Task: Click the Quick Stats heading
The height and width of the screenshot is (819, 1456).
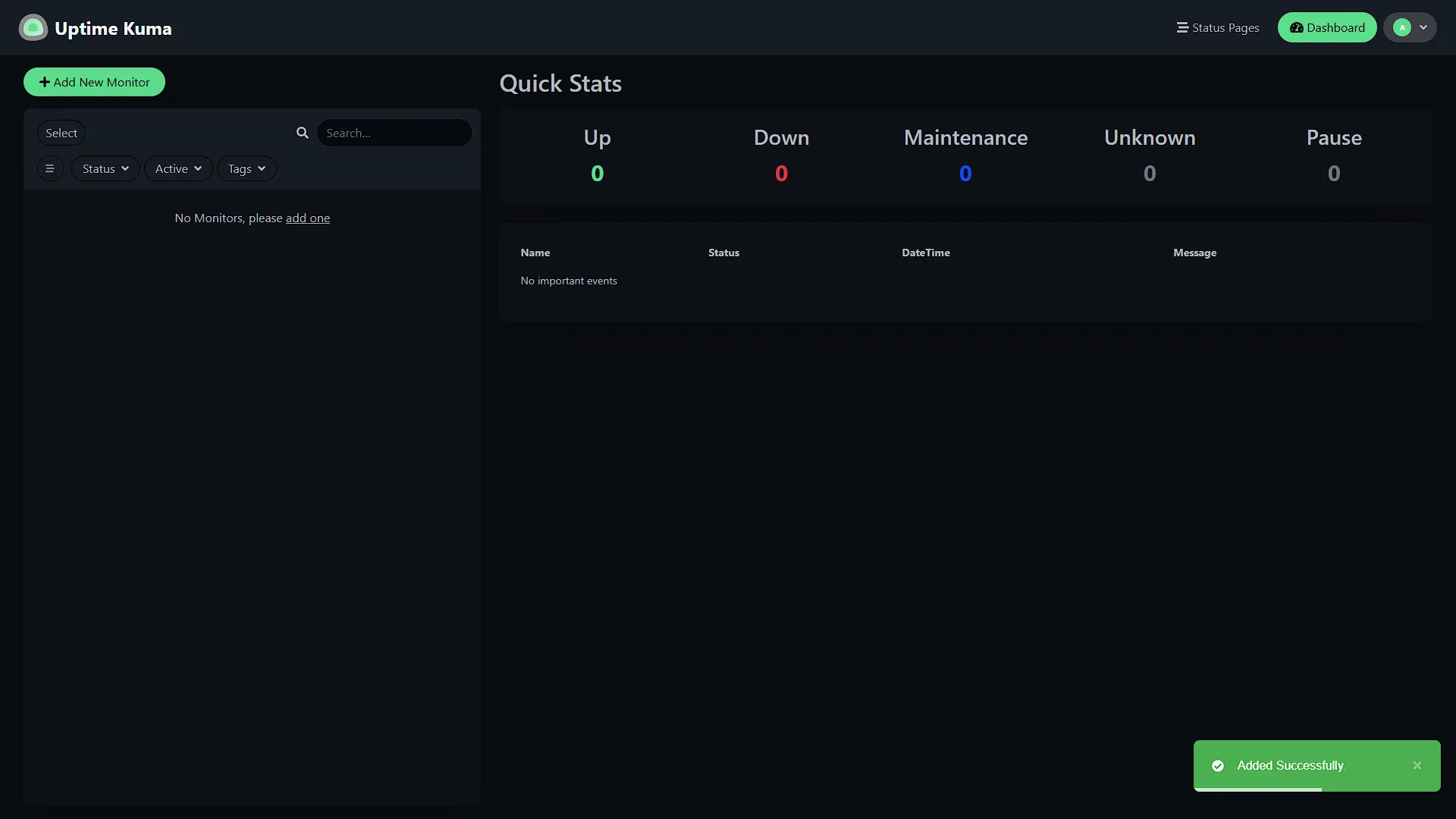Action: click(560, 83)
